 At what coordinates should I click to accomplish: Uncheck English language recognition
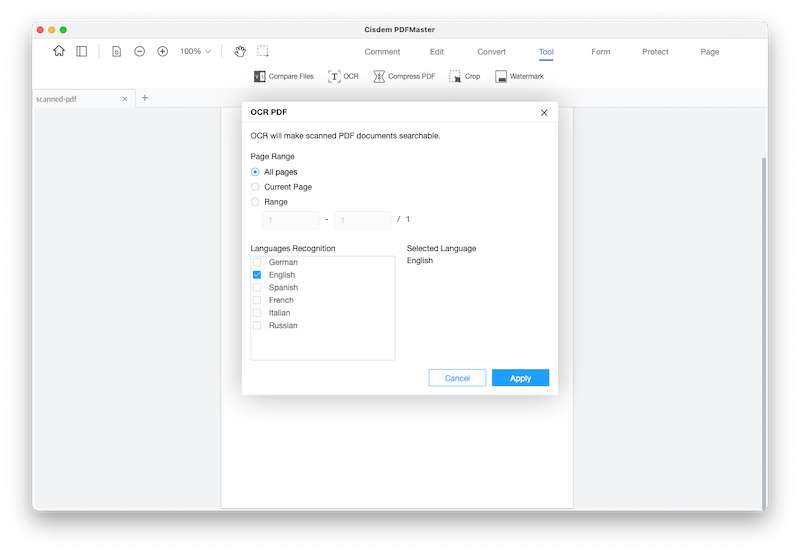(257, 274)
